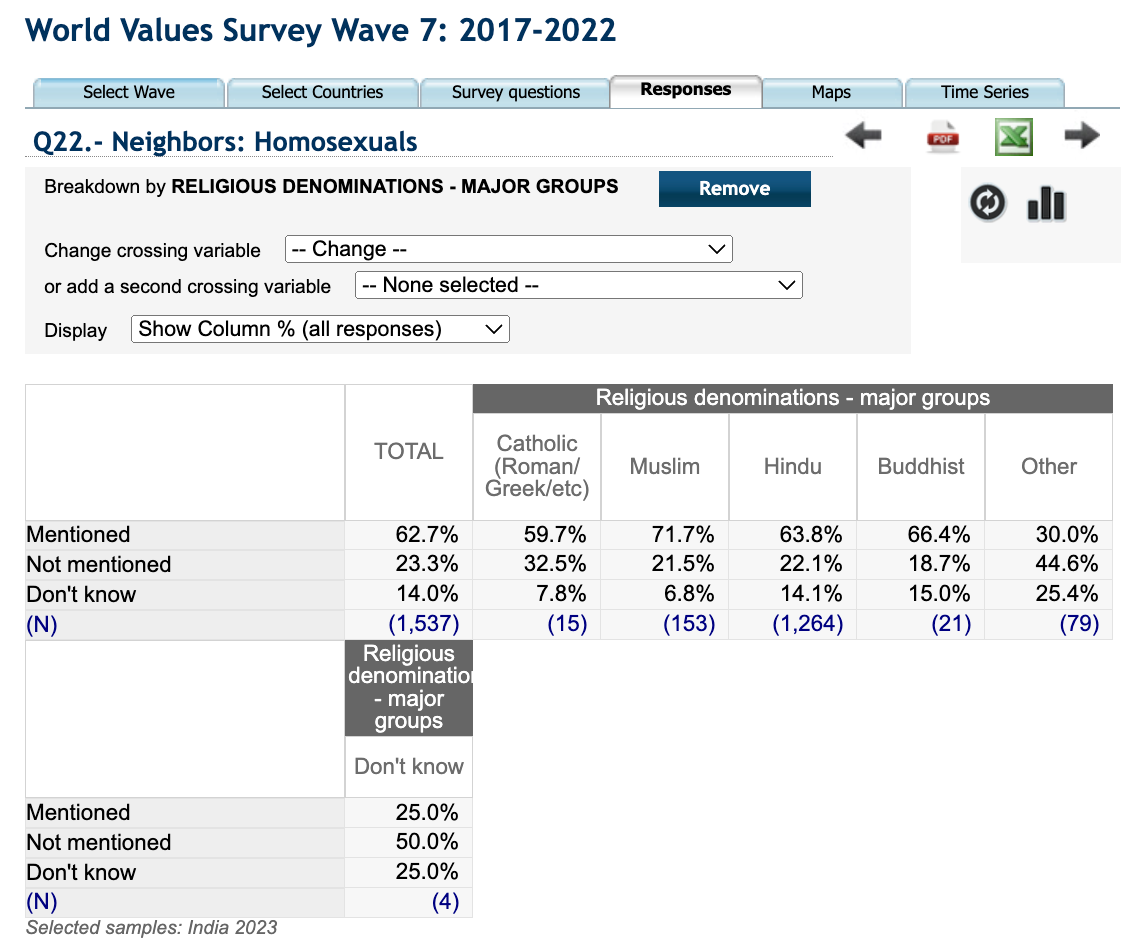
Task: Show the bar chart view
Action: point(1046,203)
